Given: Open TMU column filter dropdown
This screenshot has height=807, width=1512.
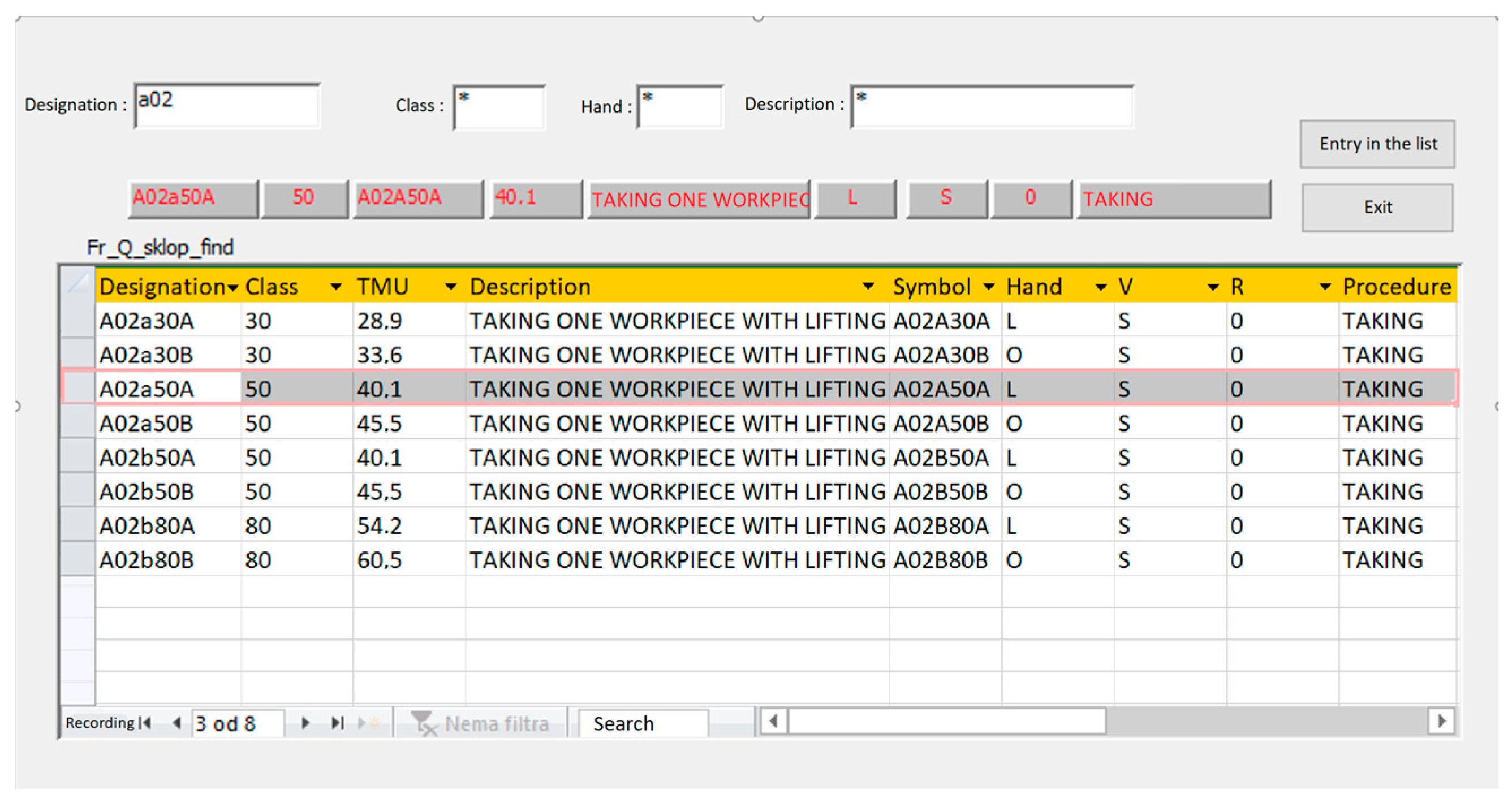Looking at the screenshot, I should (450, 287).
